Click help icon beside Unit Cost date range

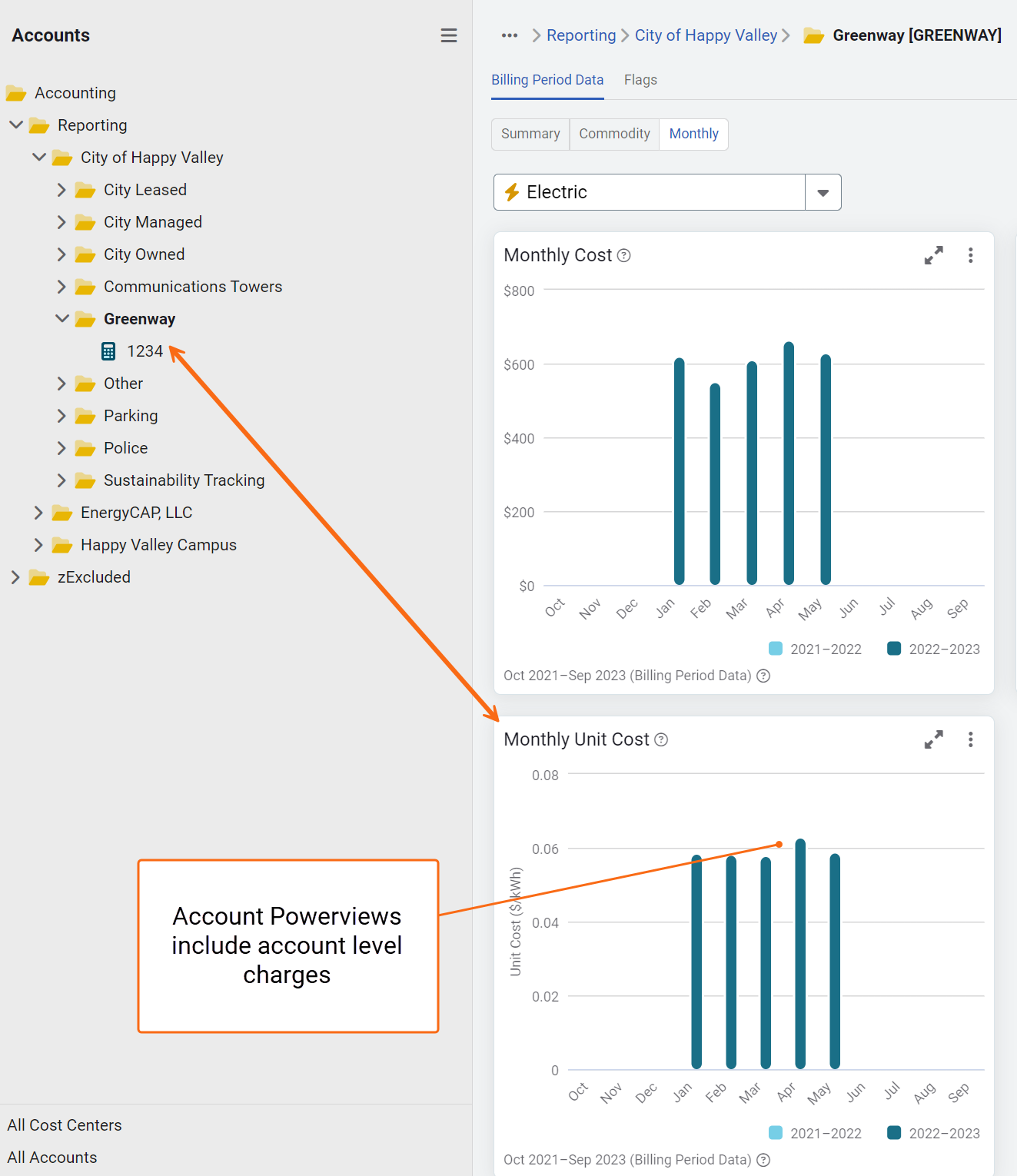pyautogui.click(x=763, y=1160)
